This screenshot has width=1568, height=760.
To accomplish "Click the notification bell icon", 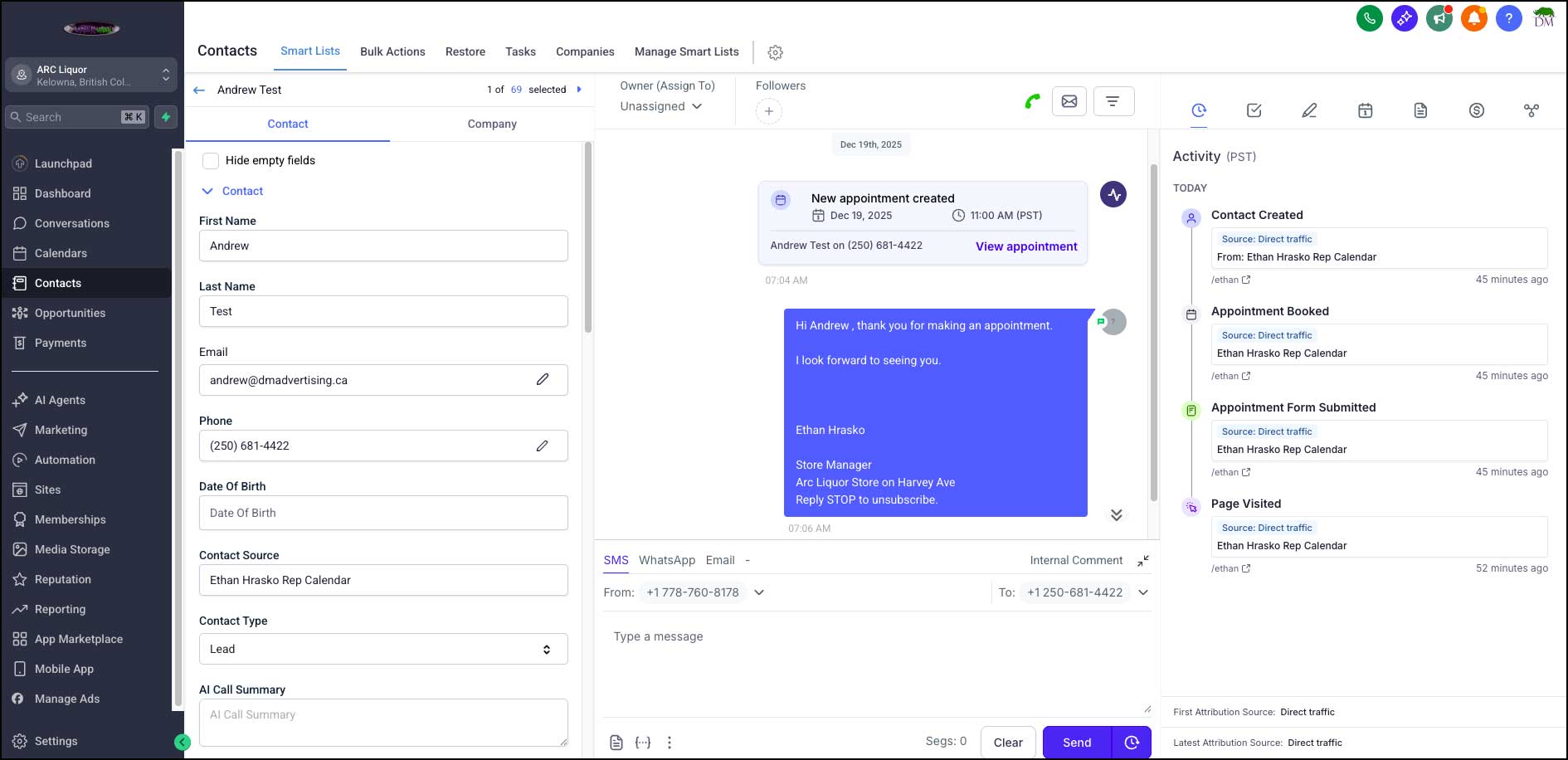I will [1473, 18].
